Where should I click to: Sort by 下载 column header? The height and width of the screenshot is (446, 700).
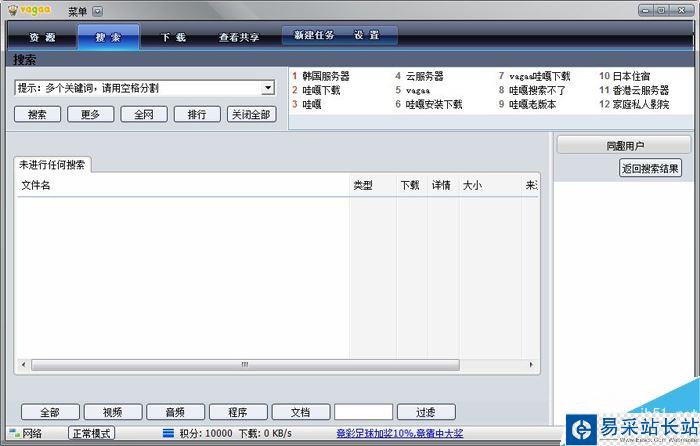tap(410, 185)
